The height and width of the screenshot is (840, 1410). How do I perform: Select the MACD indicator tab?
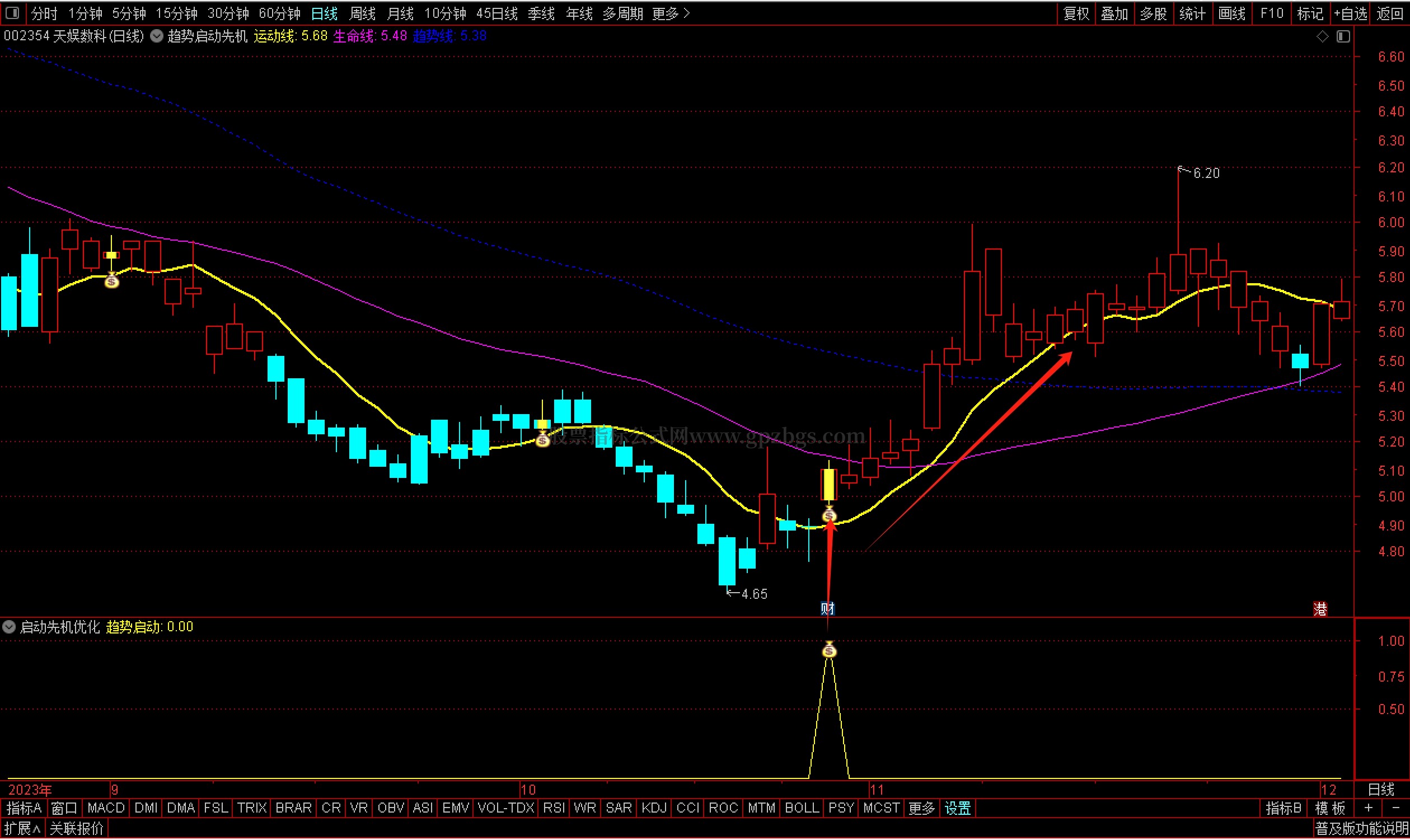click(x=106, y=809)
